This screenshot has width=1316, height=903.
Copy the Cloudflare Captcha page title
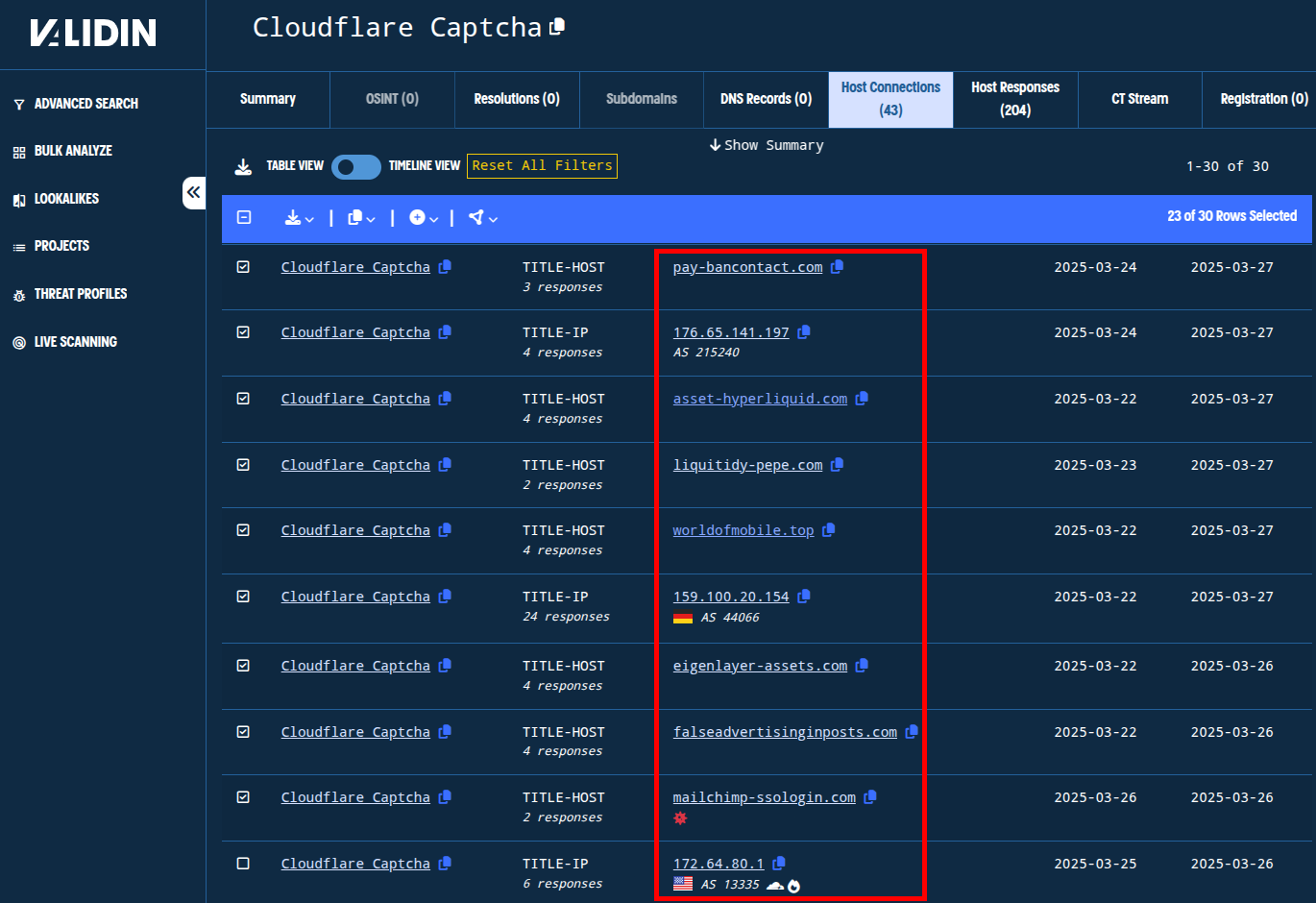pyautogui.click(x=557, y=27)
